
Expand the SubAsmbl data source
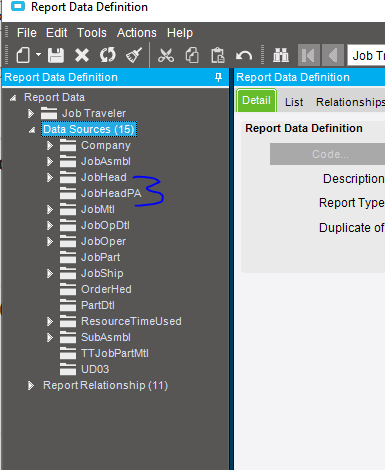click(x=50, y=337)
